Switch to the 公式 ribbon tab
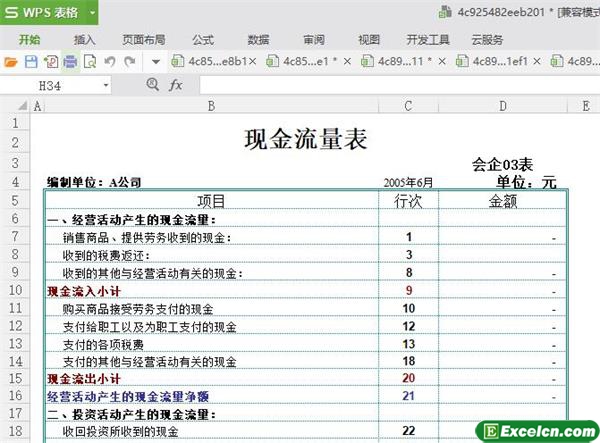 click(x=203, y=39)
